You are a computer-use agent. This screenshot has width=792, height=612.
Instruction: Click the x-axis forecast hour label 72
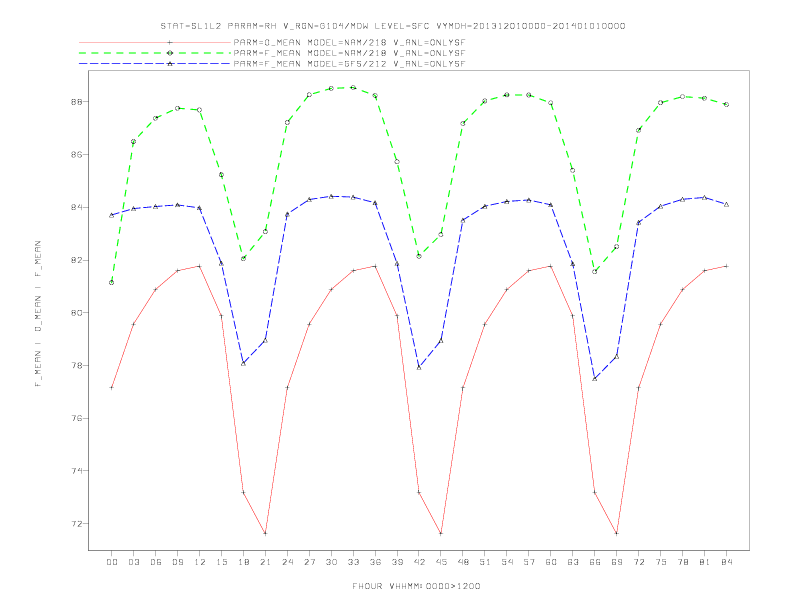point(639,562)
